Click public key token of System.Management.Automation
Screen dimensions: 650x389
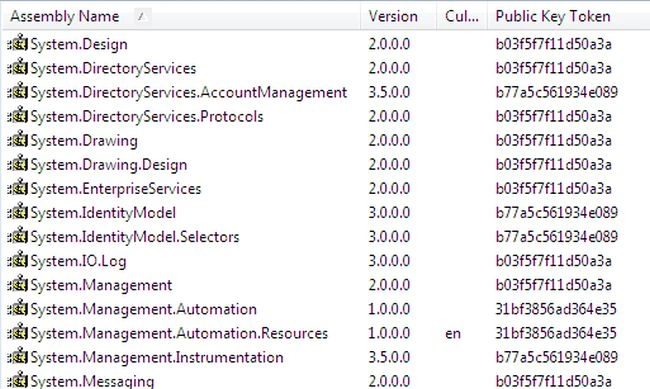(x=556, y=309)
